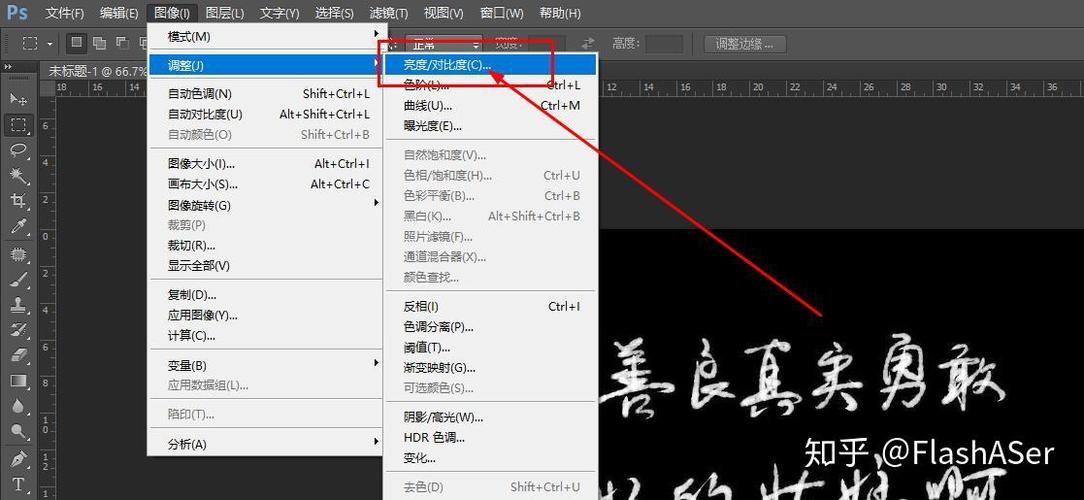Image resolution: width=1084 pixels, height=500 pixels.
Task: Expand the 变量(B) submenu
Action: [x=265, y=365]
